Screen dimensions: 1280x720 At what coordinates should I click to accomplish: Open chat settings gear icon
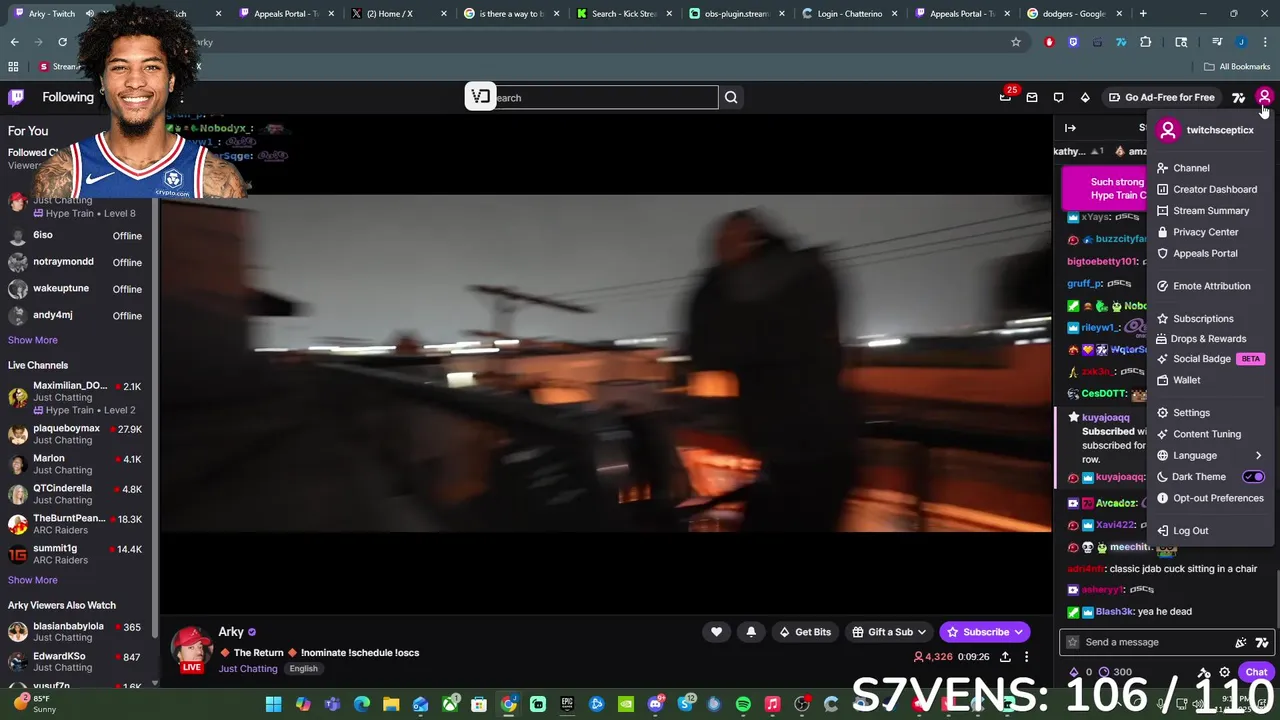coord(1224,672)
